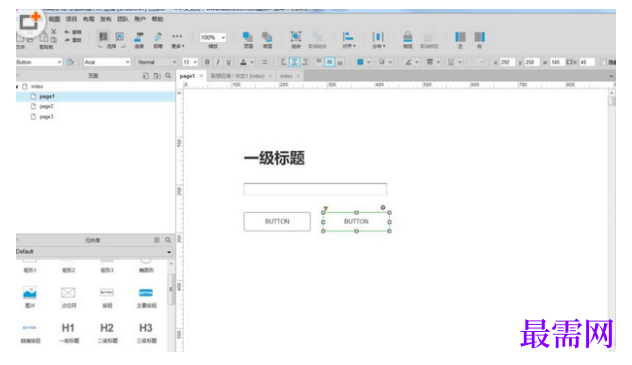The image size is (632, 365).
Task: Open the 视图 menu
Action: pyautogui.click(x=54, y=19)
